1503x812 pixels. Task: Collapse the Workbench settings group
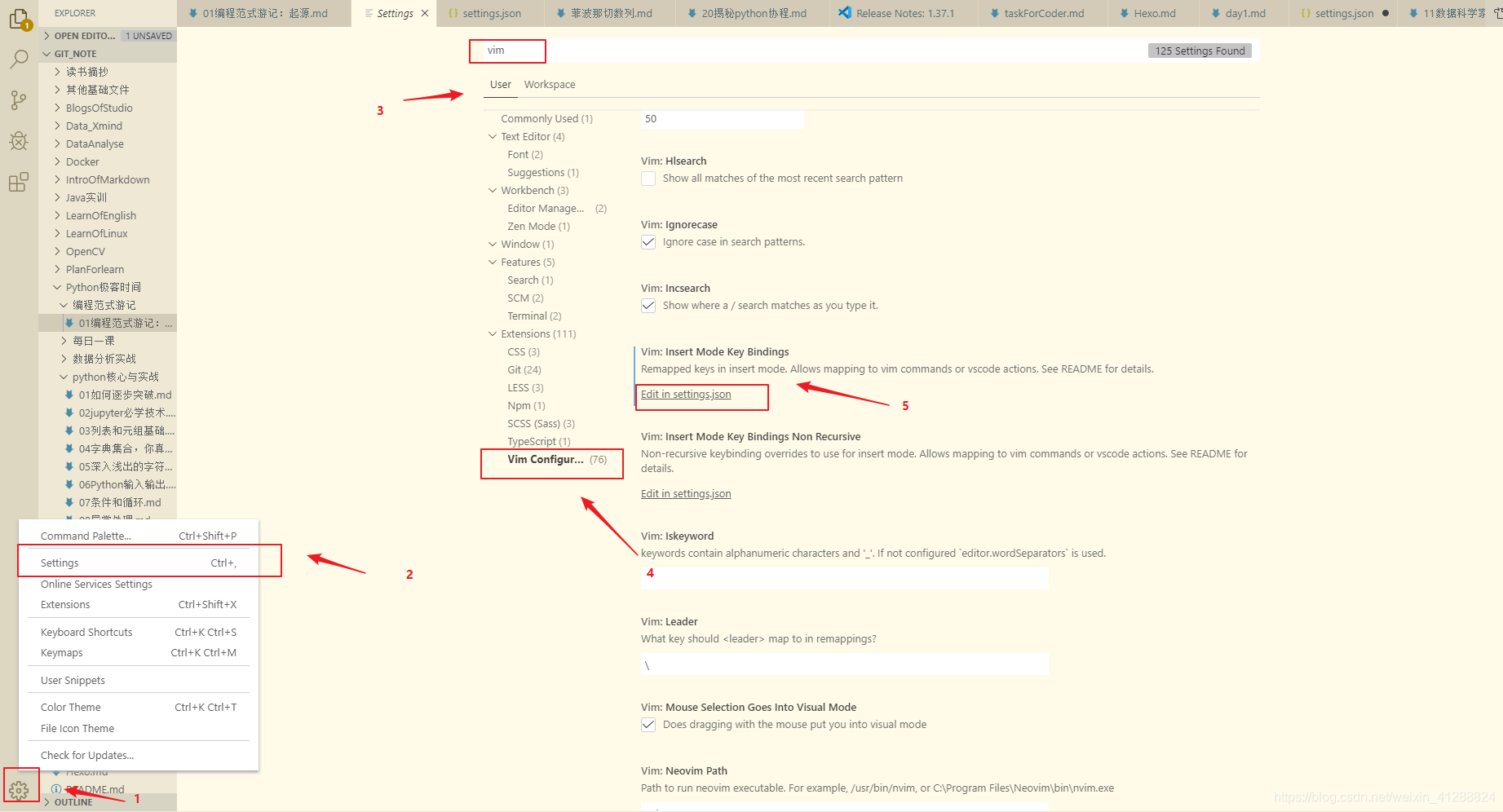(x=493, y=191)
